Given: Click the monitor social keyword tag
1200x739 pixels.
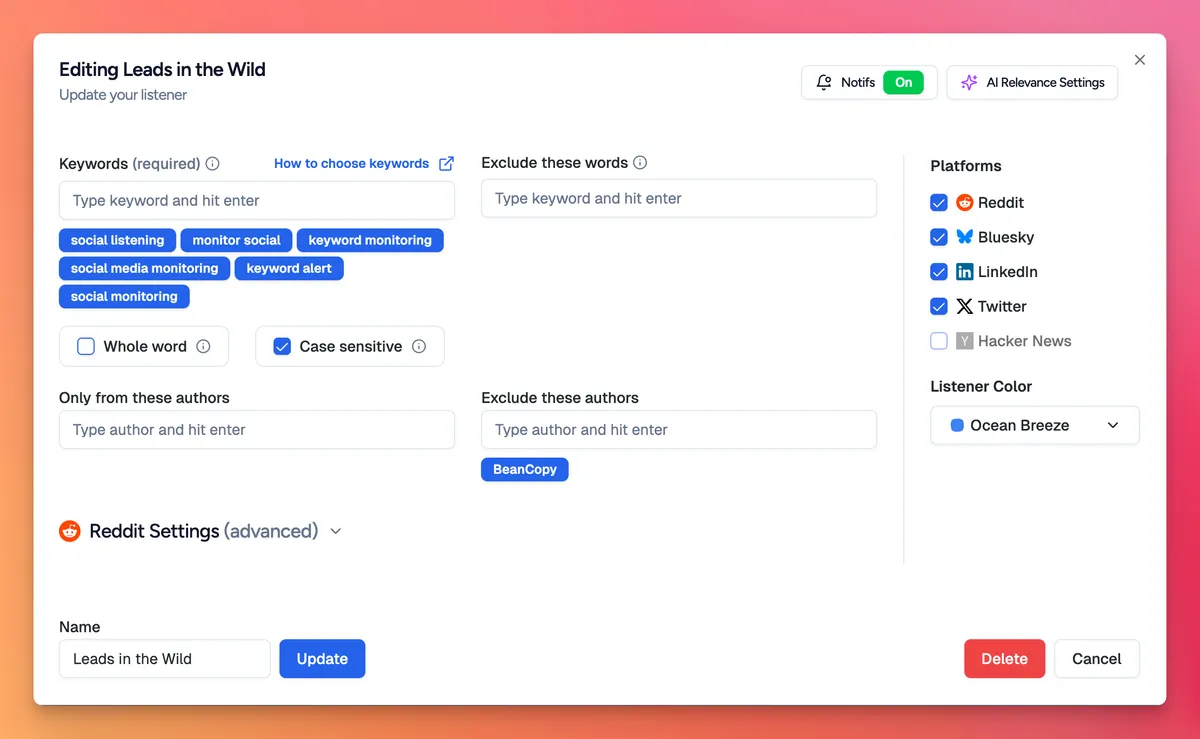Looking at the screenshot, I should 237,240.
